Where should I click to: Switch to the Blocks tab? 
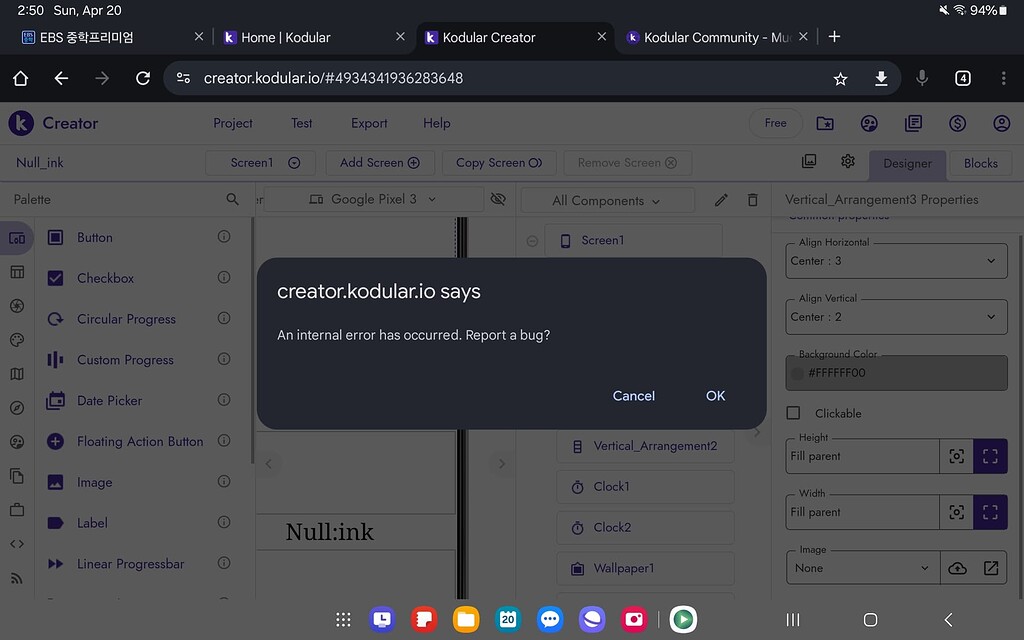979,163
